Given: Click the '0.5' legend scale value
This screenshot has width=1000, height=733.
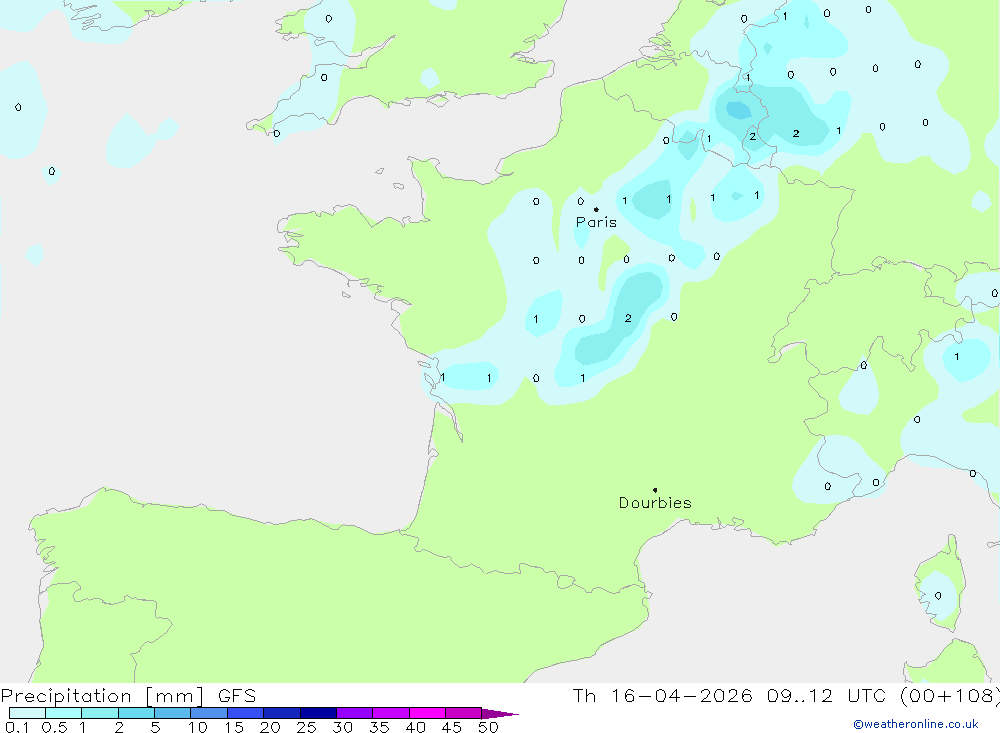Looking at the screenshot, I should (x=54, y=727).
